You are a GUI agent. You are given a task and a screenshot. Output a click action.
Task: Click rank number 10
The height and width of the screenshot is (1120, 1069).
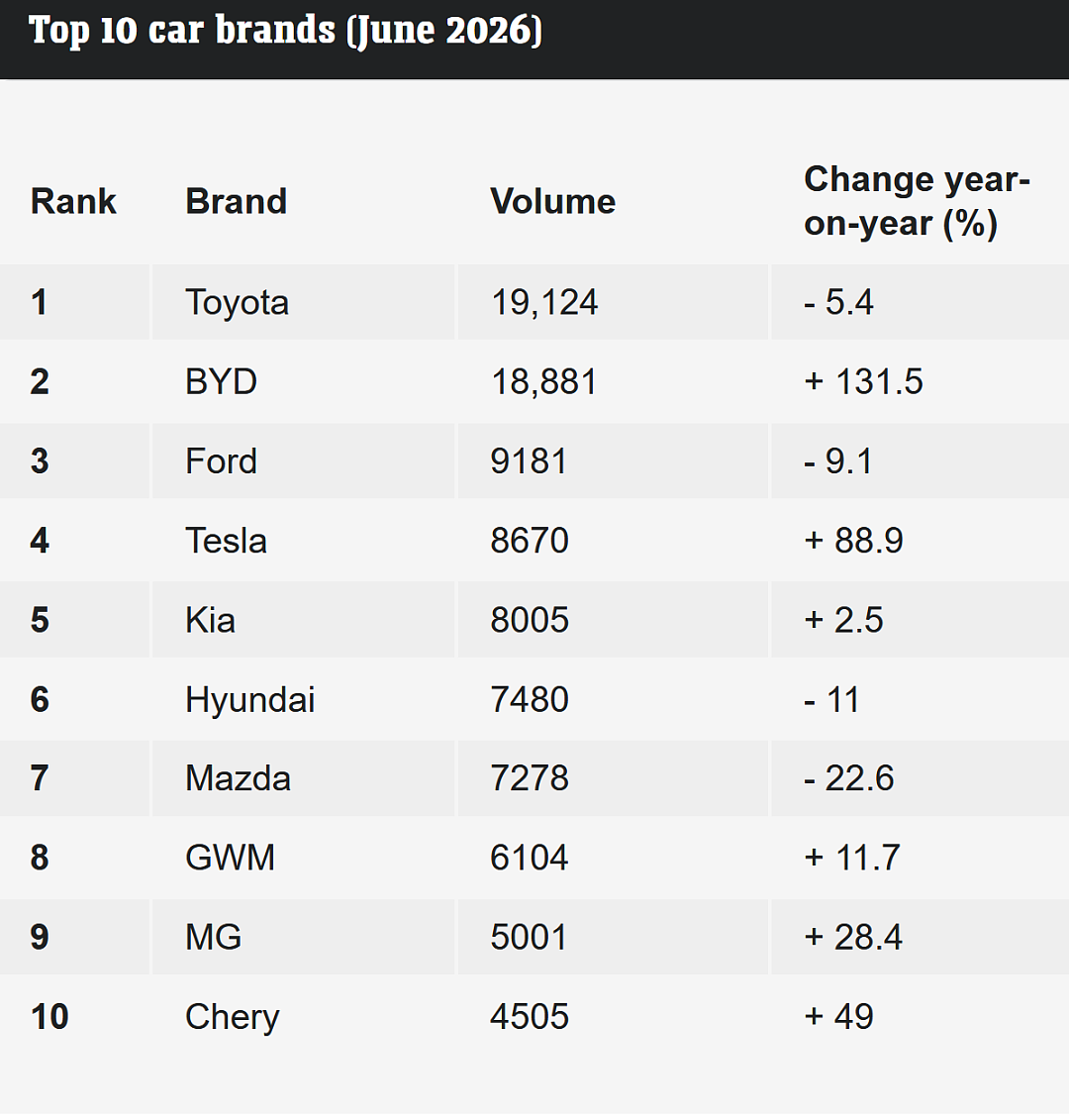[49, 1016]
